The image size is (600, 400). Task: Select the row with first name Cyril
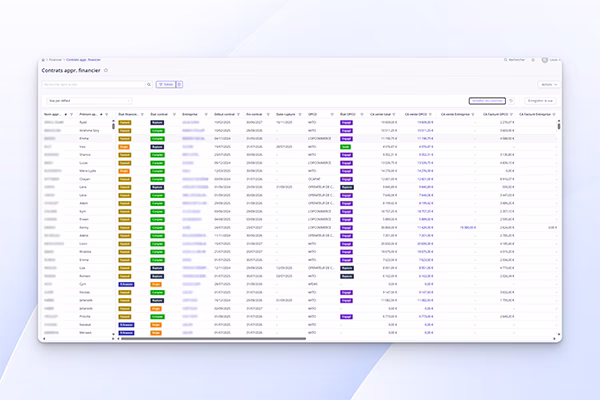click(x=300, y=284)
